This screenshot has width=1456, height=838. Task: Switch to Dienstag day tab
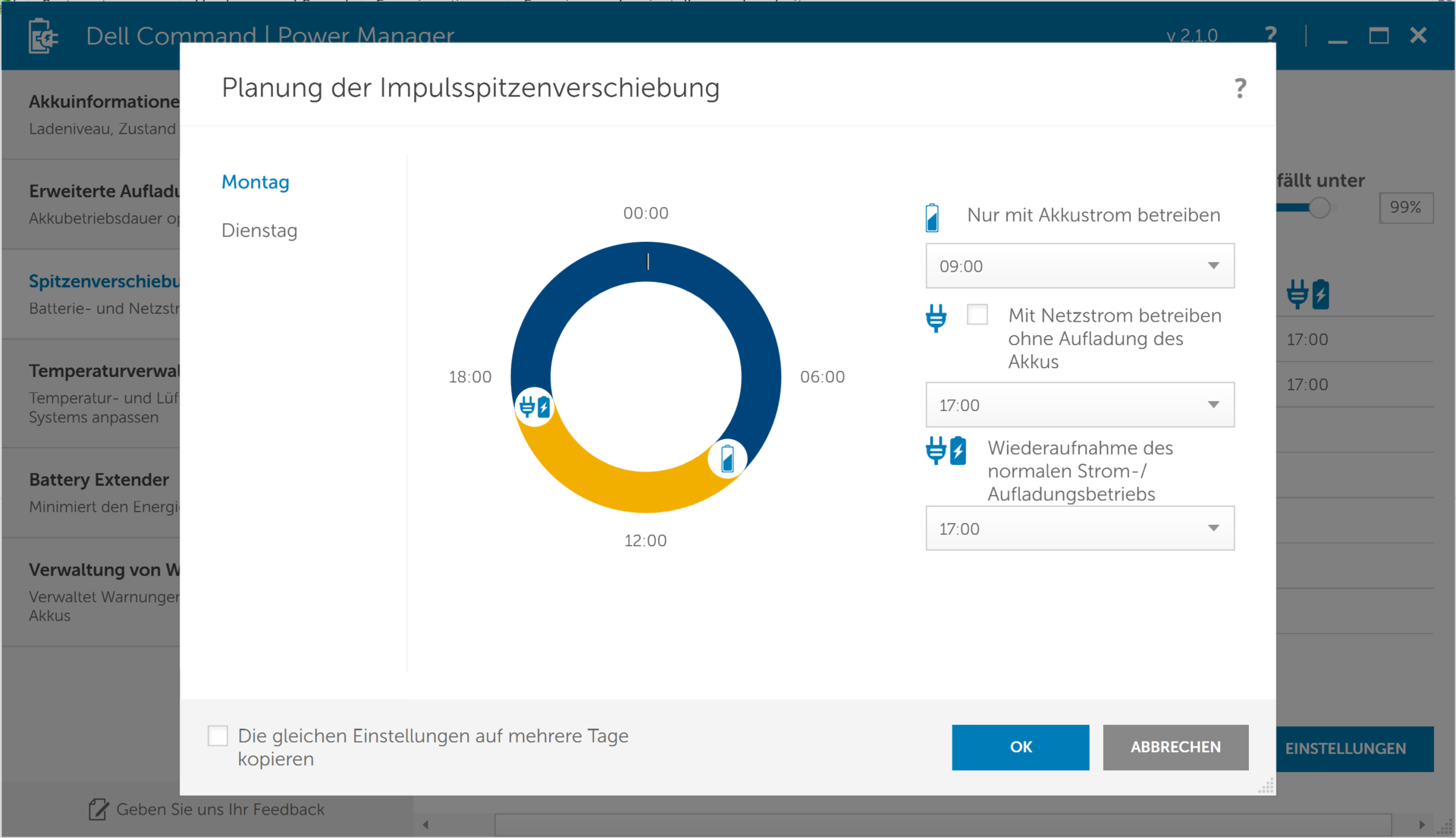point(259,231)
